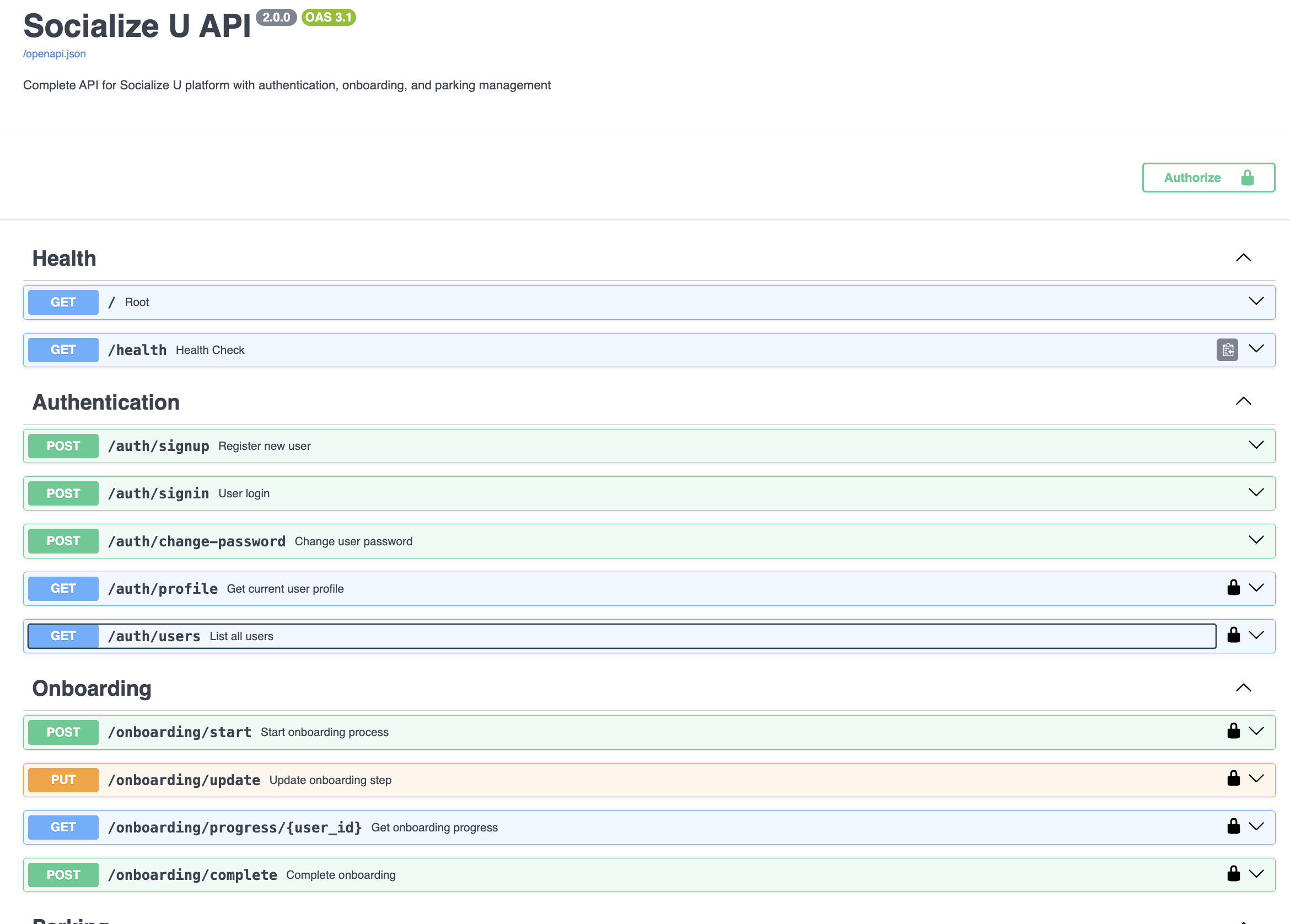Click the PUT method badge for /onboarding/update
Viewport: 1290px width, 924px height.
tap(63, 780)
